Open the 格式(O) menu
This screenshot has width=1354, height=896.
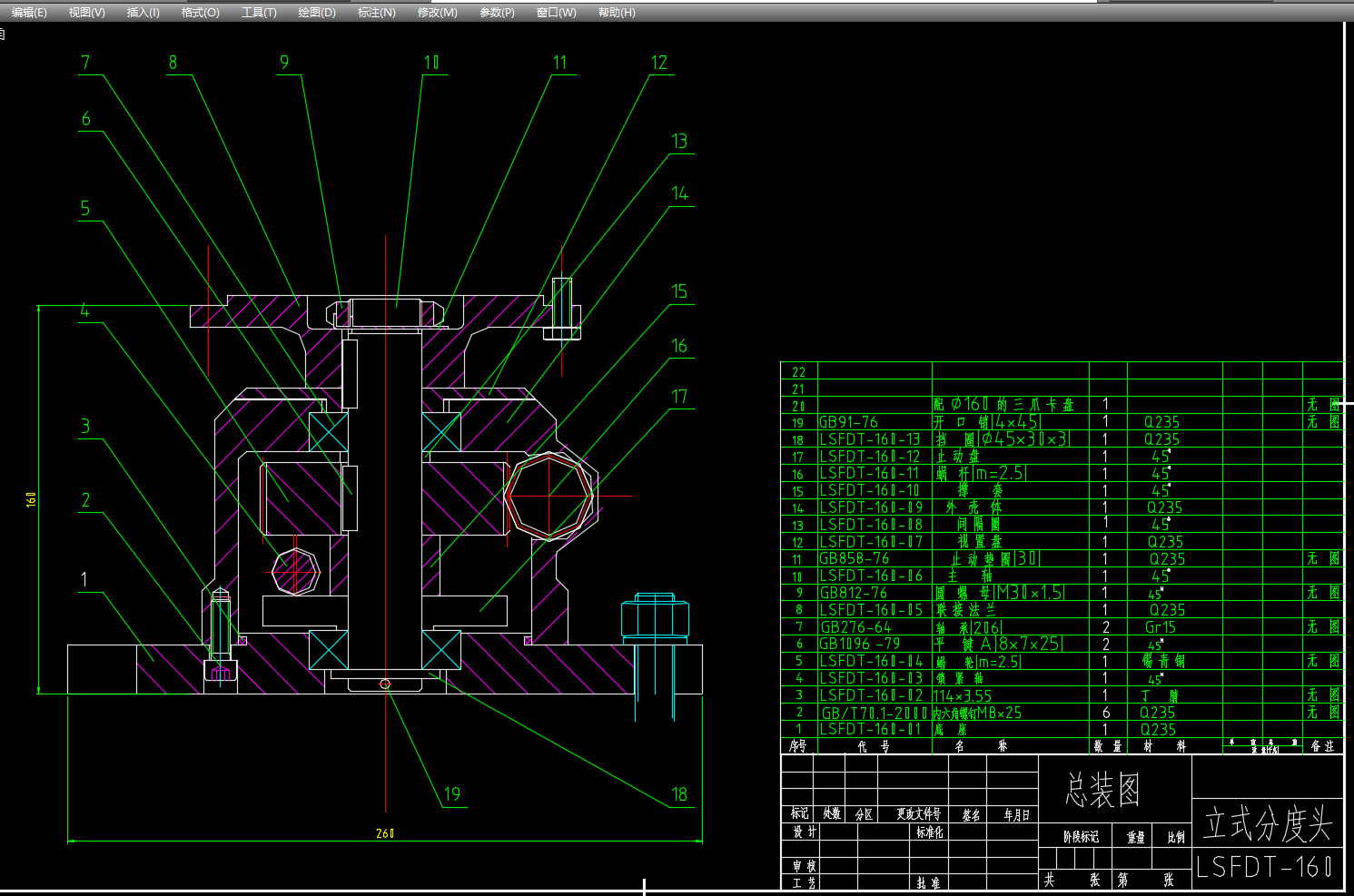[x=200, y=13]
